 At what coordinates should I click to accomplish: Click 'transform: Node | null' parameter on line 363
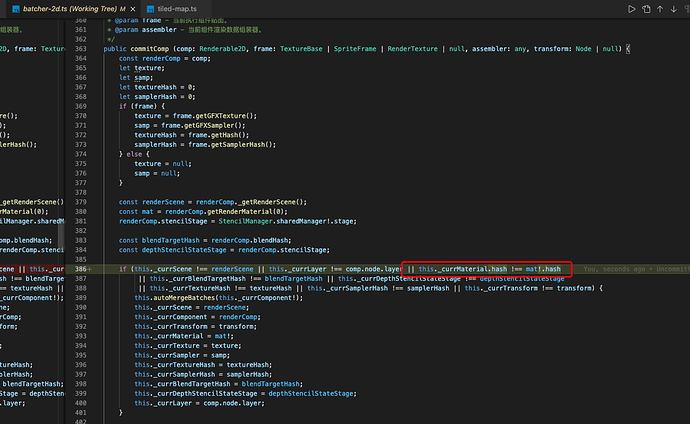(x=577, y=49)
